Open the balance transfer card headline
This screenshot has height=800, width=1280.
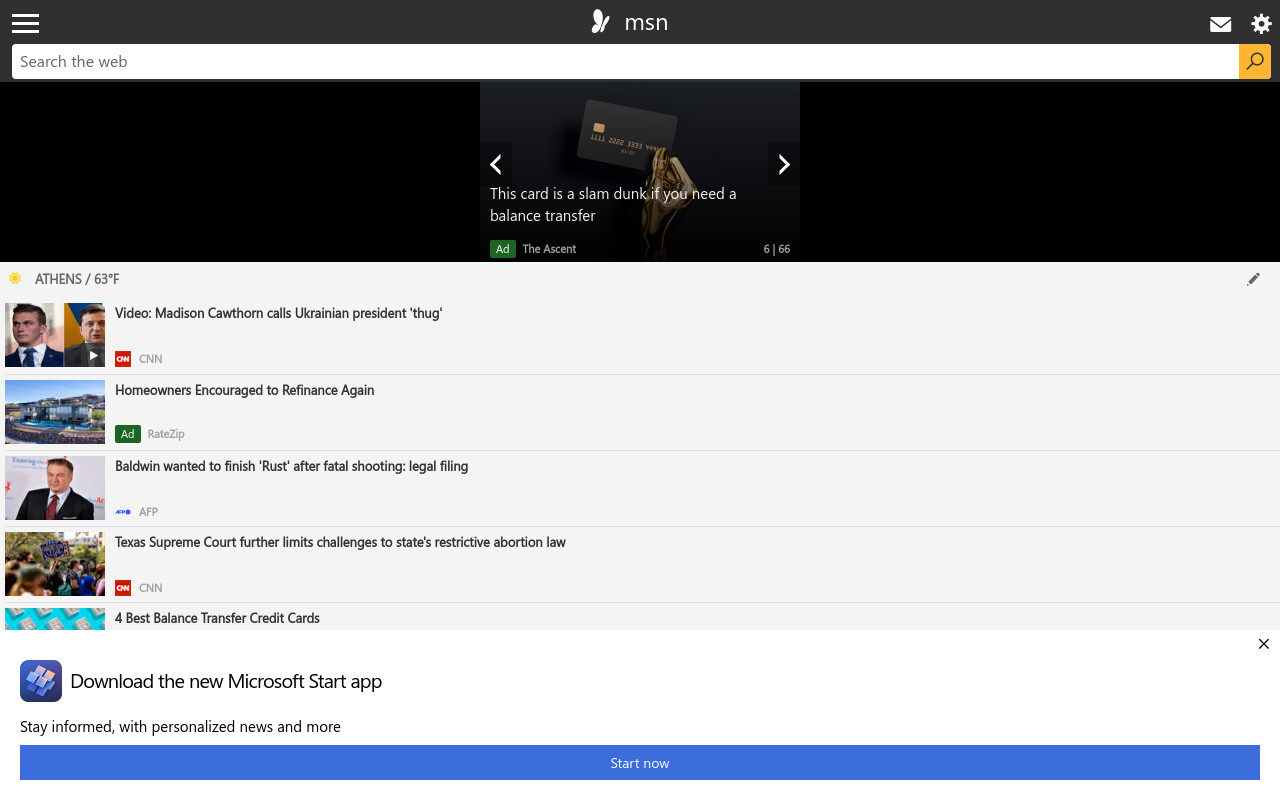613,204
